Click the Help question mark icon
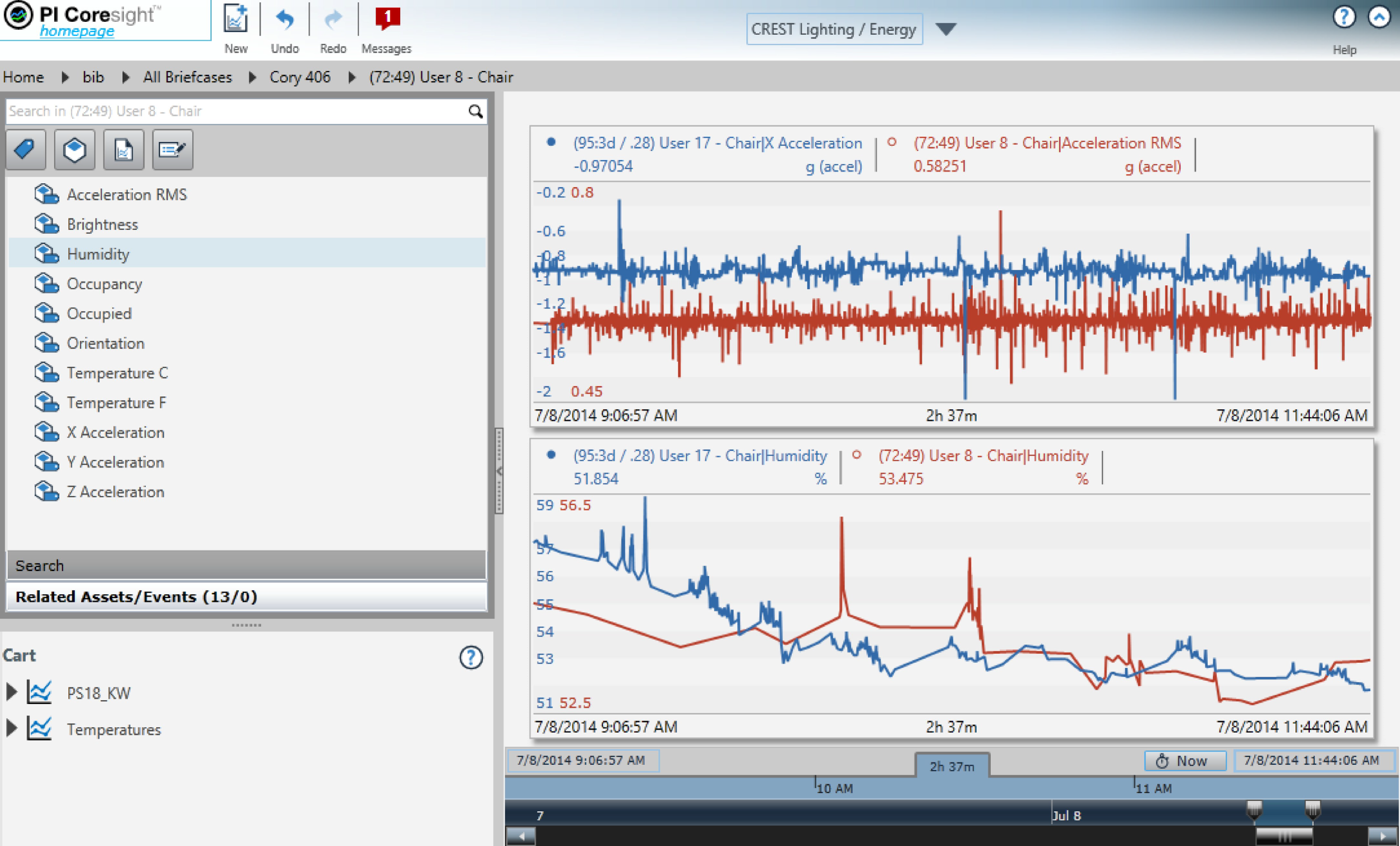 click(x=1344, y=17)
